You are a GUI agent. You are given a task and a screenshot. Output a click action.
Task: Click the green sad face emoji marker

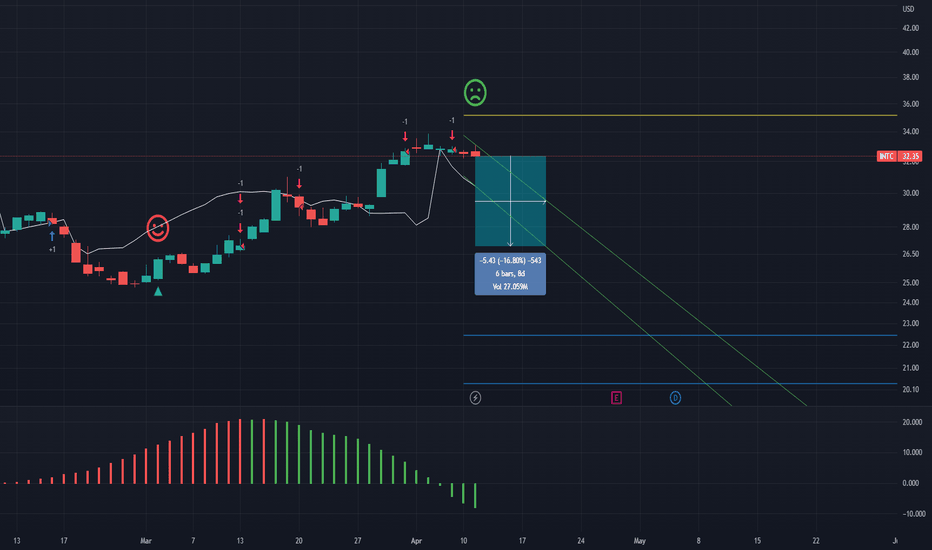(475, 93)
